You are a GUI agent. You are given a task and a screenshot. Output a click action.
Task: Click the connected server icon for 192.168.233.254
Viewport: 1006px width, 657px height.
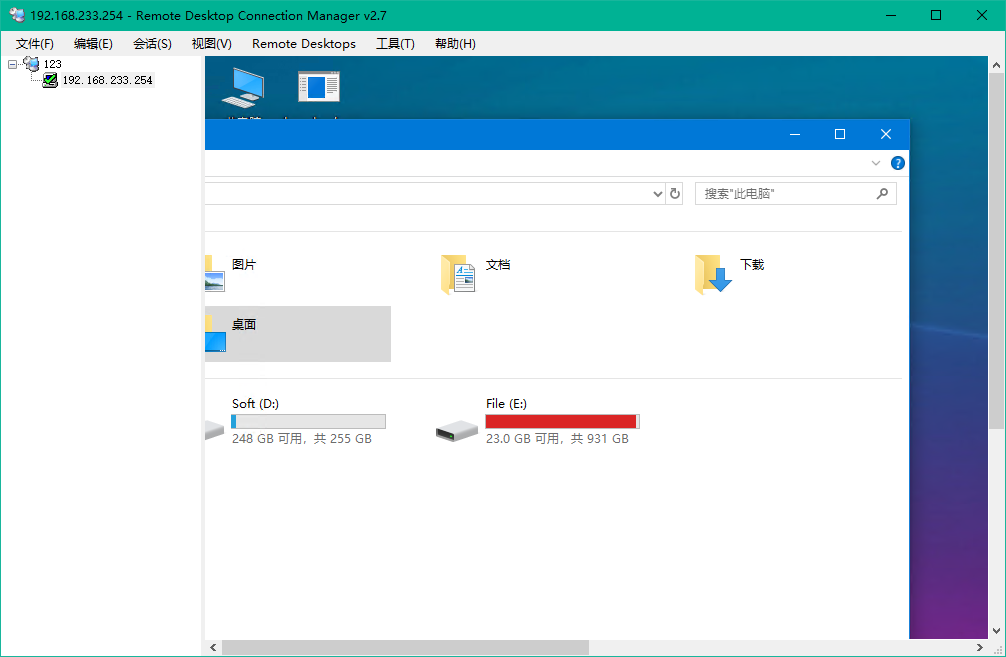point(49,80)
